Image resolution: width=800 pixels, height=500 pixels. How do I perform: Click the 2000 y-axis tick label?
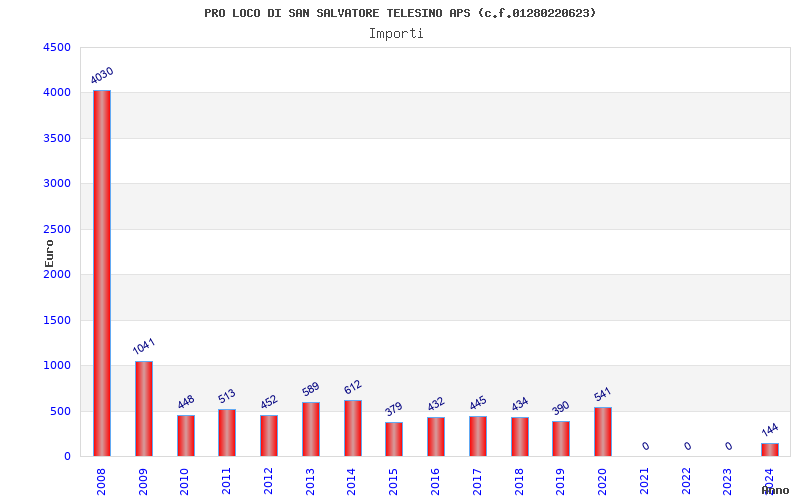point(57,274)
